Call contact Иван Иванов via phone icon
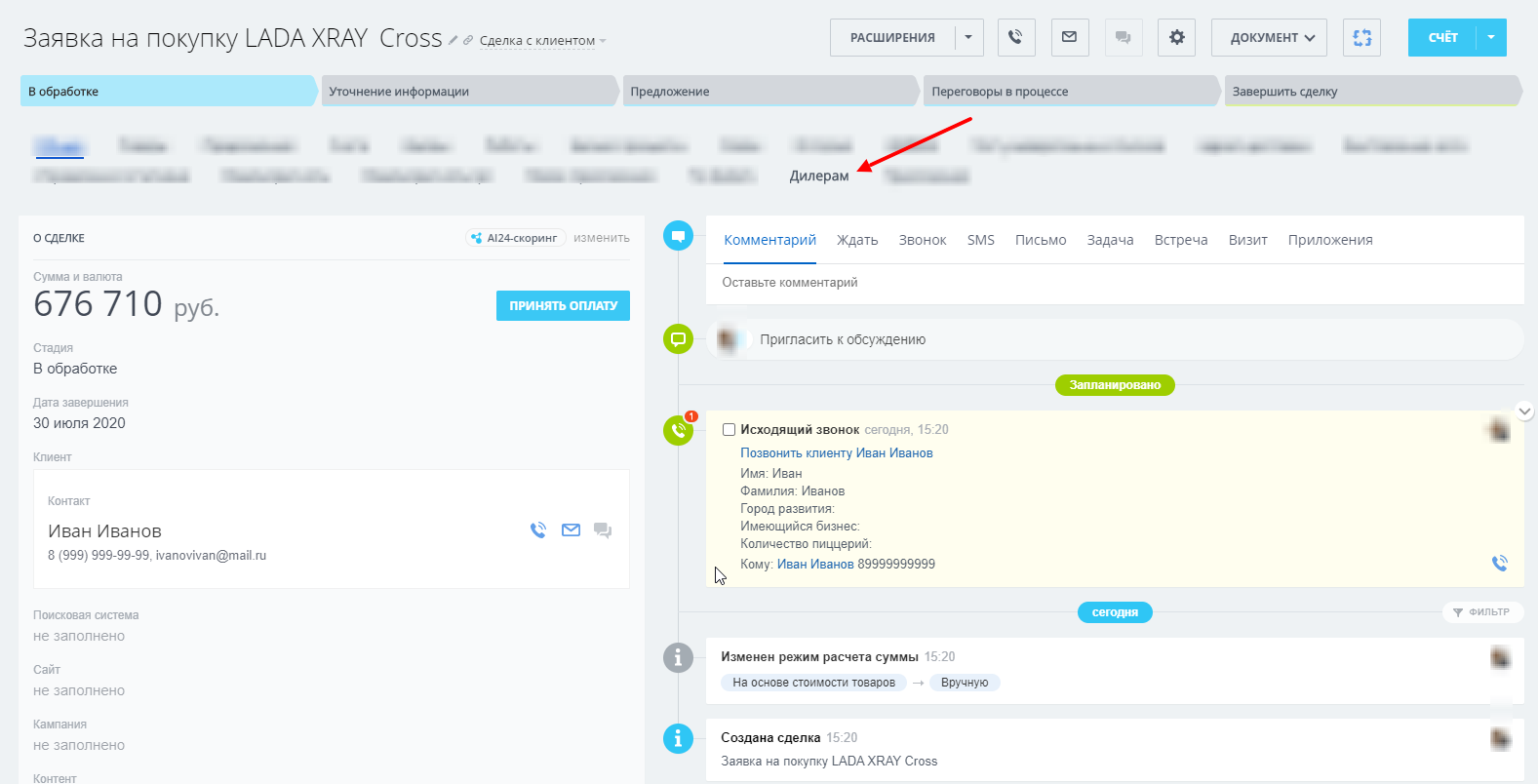Screen dimensions: 1538x784 (538, 530)
